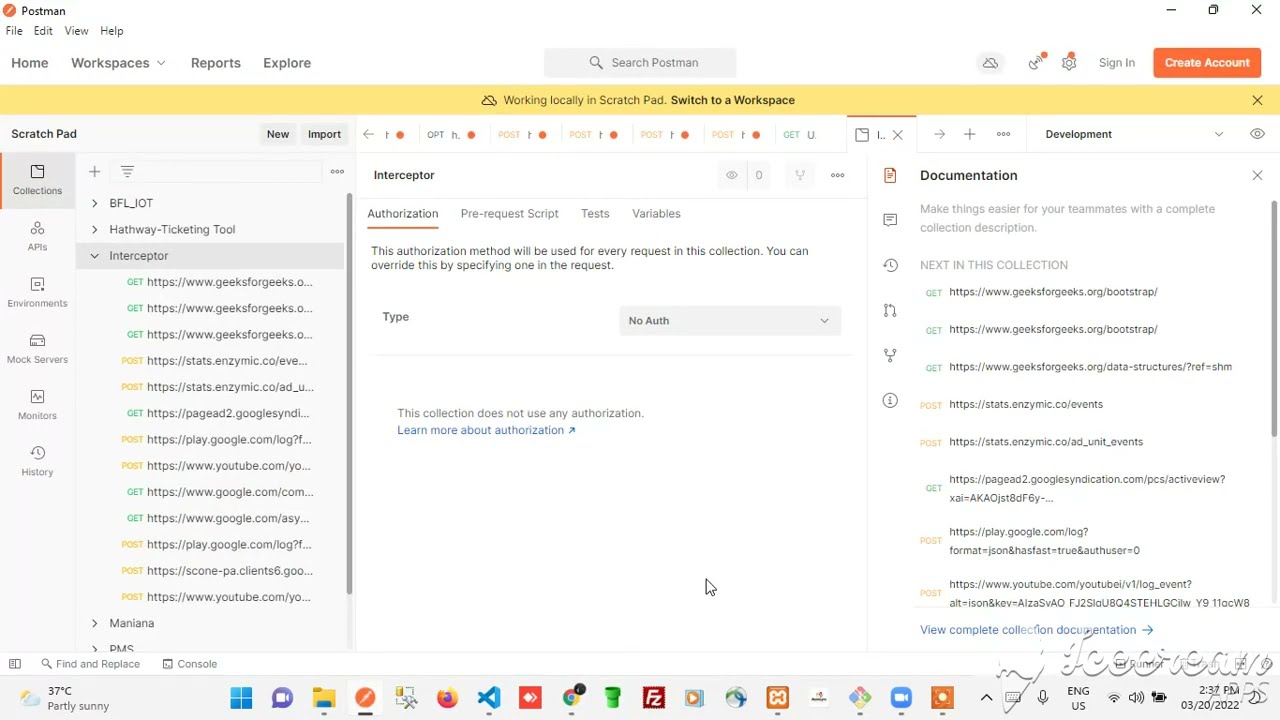Open the Edit menu
This screenshot has height=720, width=1280.
pyautogui.click(x=43, y=31)
